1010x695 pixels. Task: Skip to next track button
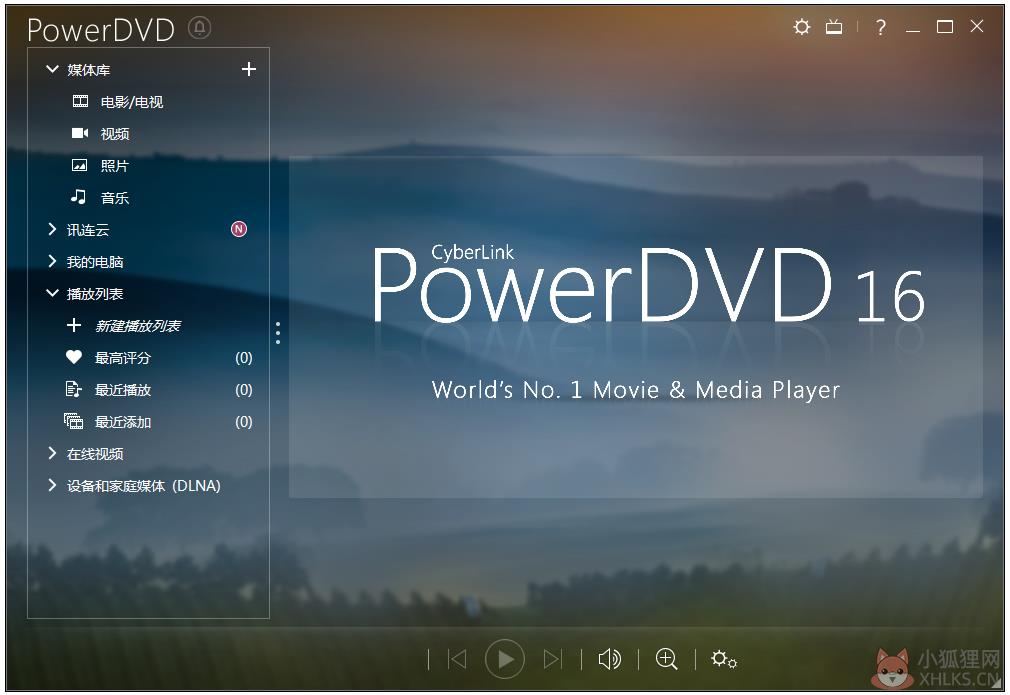click(553, 659)
